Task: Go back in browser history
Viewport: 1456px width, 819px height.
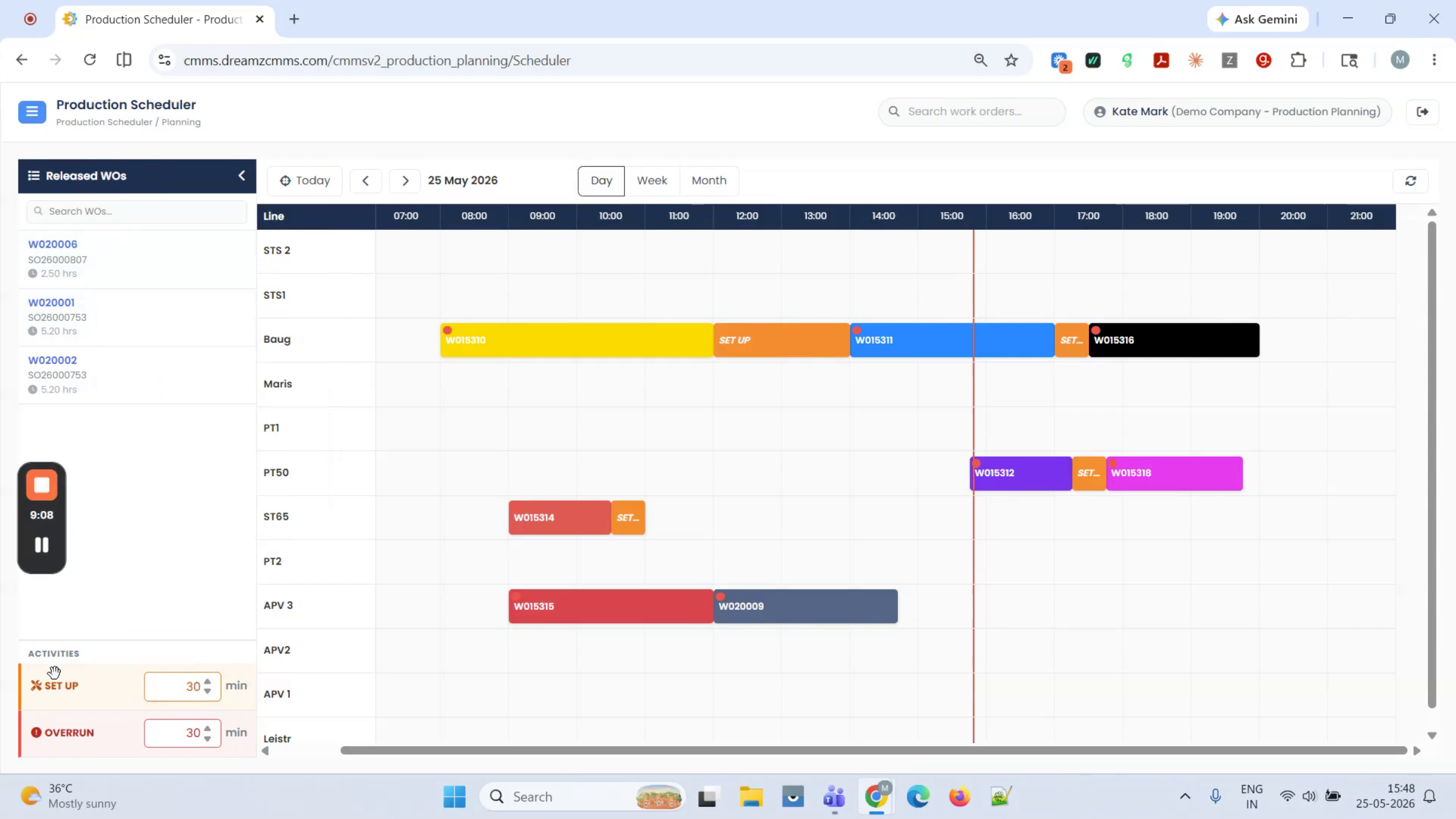Action: coord(22,60)
